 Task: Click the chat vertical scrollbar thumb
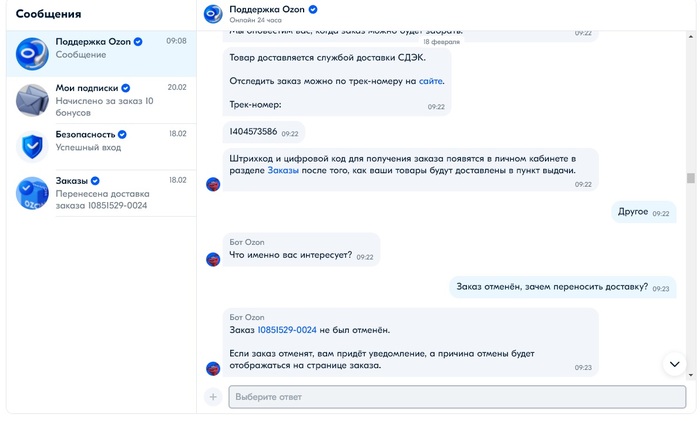click(690, 178)
